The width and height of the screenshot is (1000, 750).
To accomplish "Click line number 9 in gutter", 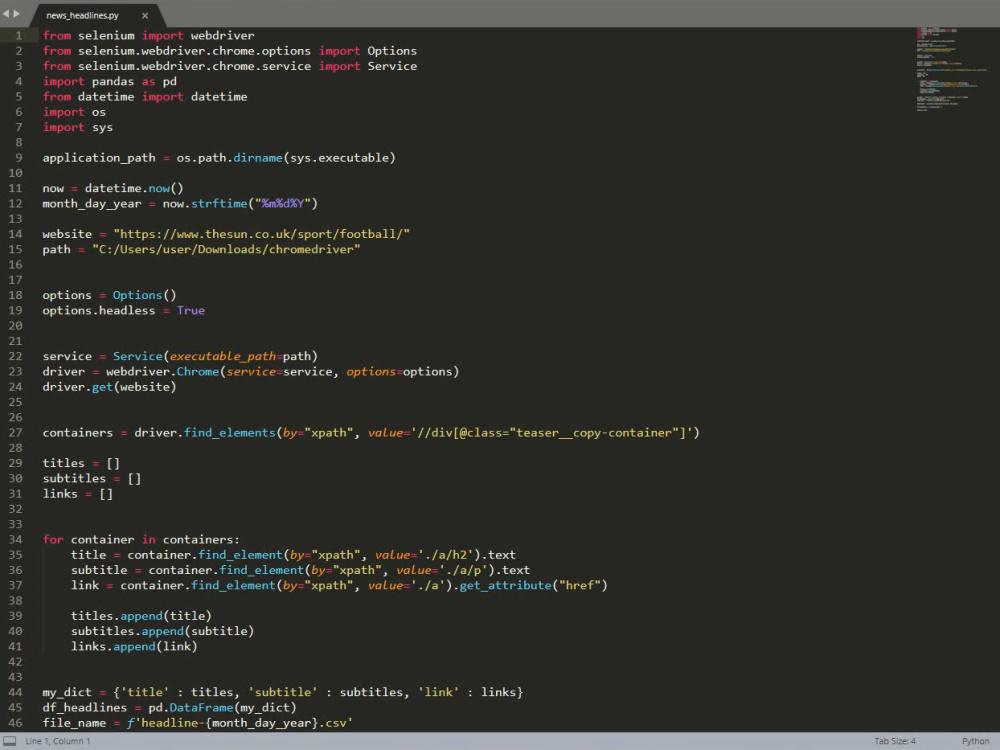I will point(18,158).
